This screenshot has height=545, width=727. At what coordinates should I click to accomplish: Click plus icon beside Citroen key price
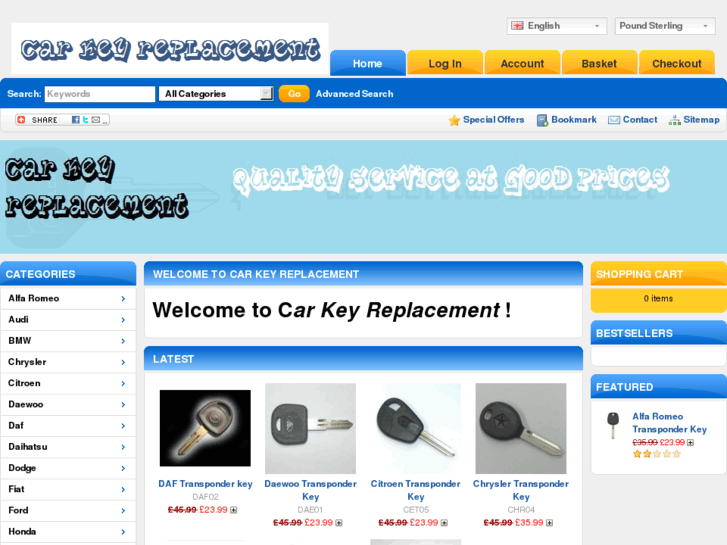(x=444, y=523)
